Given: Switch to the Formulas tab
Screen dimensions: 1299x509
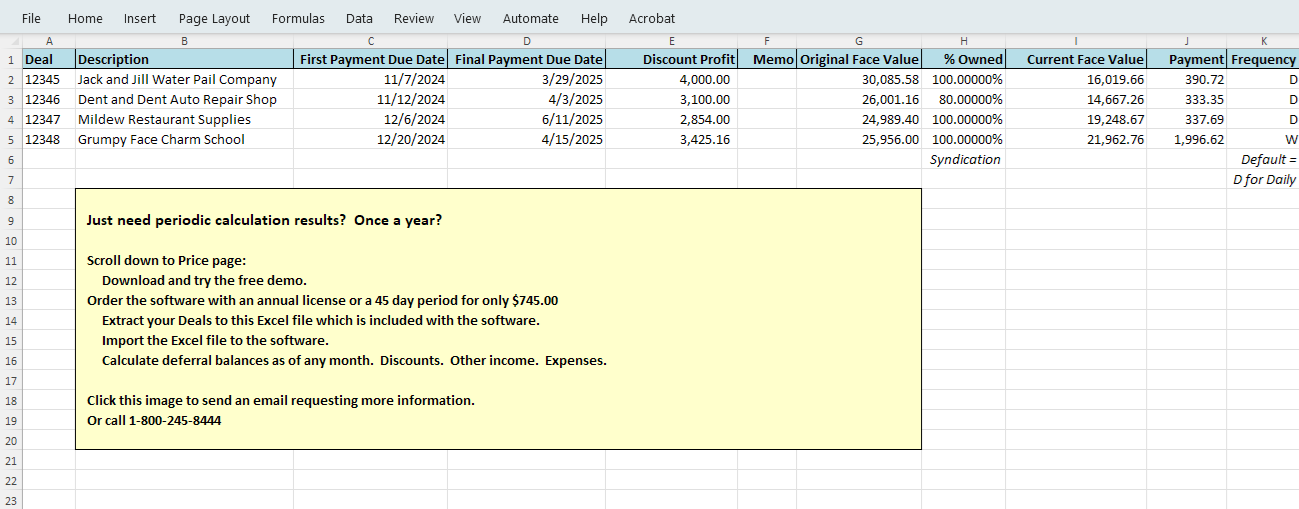Looking at the screenshot, I should pos(298,18).
